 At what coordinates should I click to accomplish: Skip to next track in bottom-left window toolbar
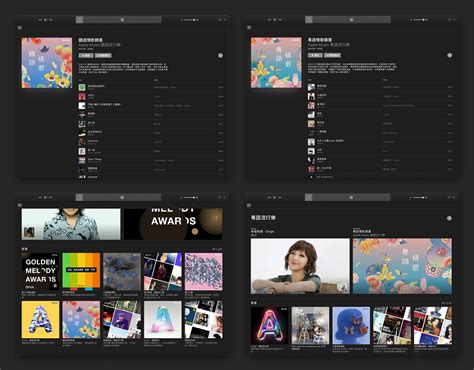[x=51, y=198]
